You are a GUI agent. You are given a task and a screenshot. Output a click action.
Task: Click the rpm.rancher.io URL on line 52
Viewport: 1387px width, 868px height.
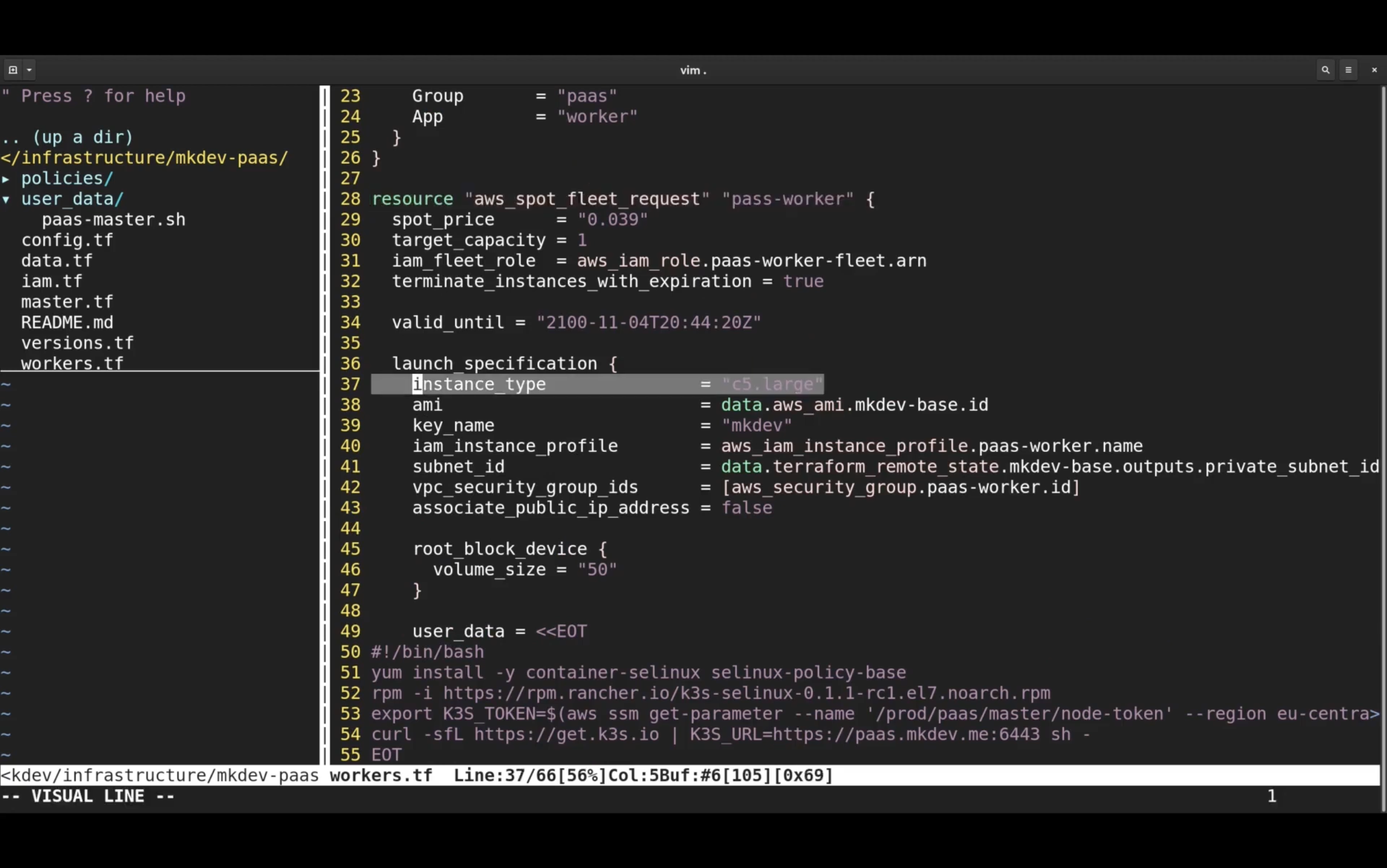click(x=746, y=693)
